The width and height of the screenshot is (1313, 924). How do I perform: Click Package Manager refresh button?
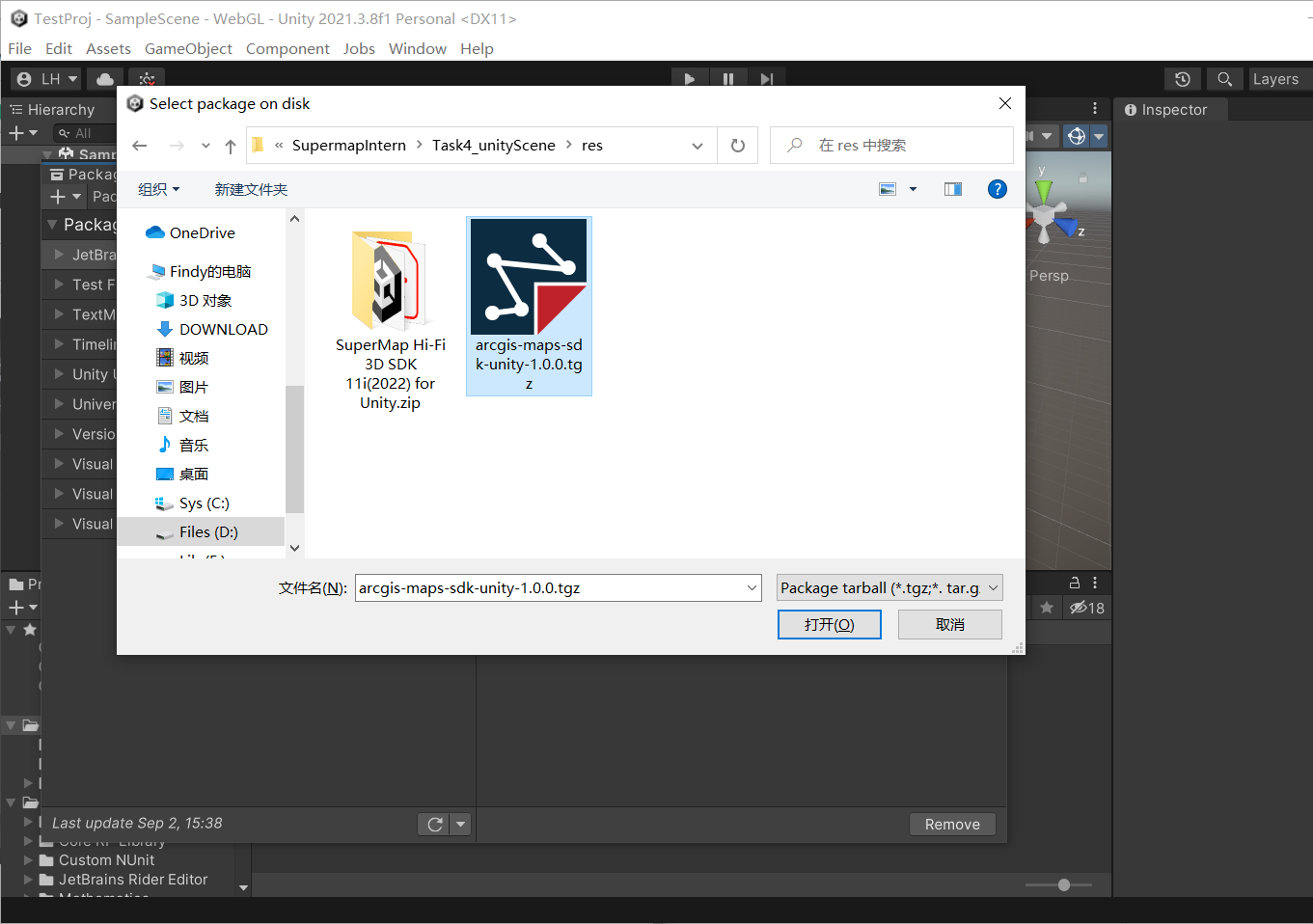click(434, 824)
